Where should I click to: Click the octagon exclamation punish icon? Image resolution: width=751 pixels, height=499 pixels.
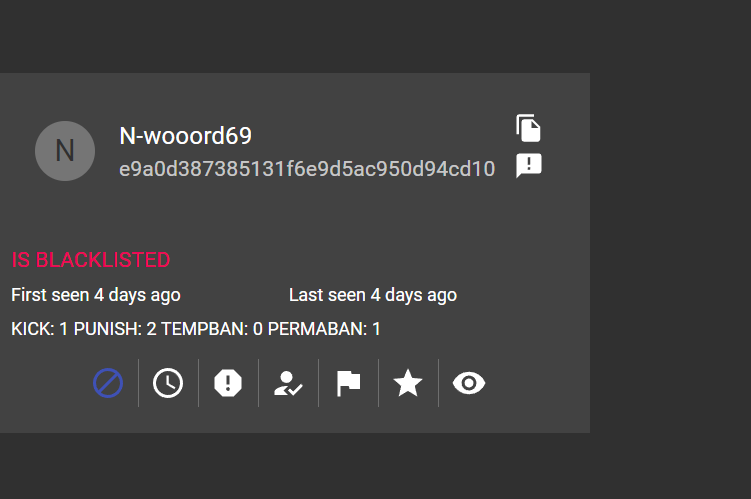228,383
